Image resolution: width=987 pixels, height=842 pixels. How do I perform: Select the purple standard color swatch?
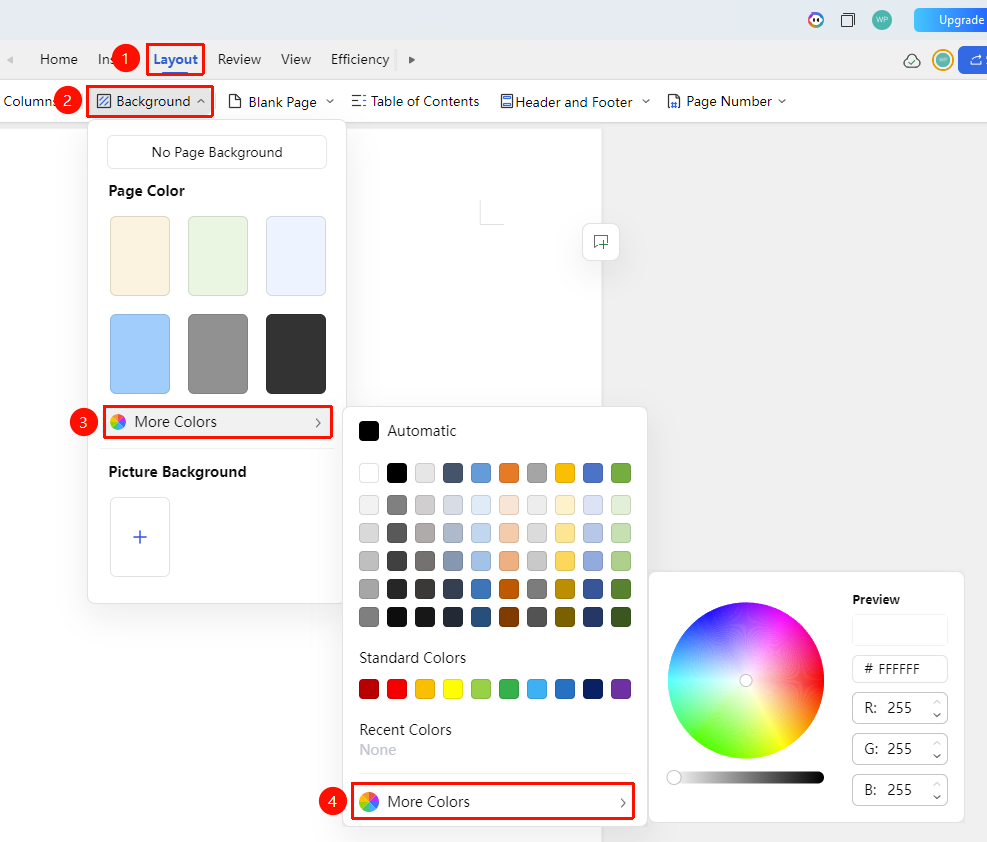tap(621, 689)
